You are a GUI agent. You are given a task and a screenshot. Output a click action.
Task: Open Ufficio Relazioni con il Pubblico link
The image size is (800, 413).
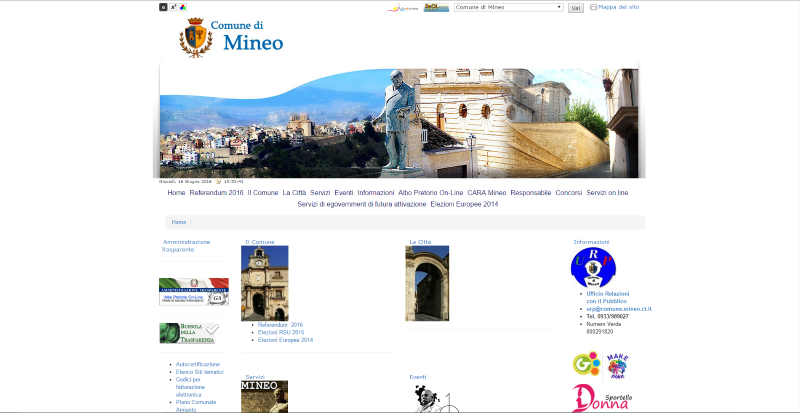(x=608, y=298)
